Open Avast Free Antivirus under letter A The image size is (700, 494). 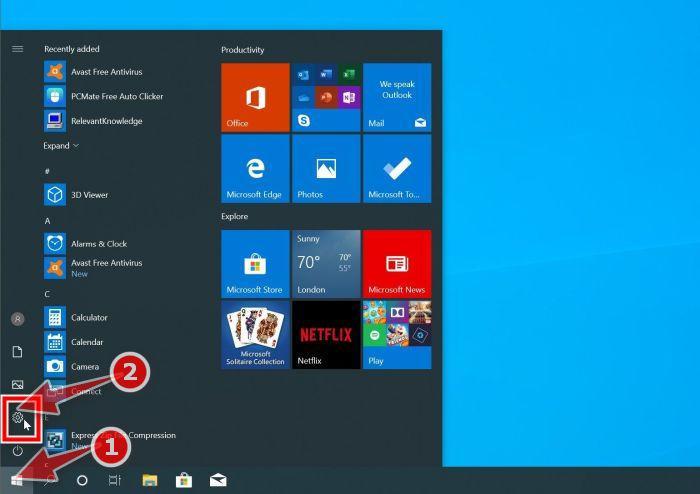pyautogui.click(x=94, y=268)
